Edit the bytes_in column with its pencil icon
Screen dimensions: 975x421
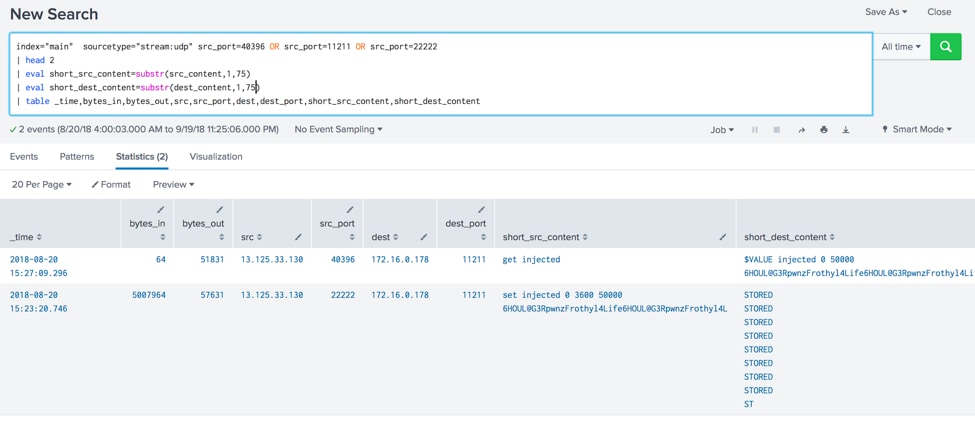(x=162, y=210)
